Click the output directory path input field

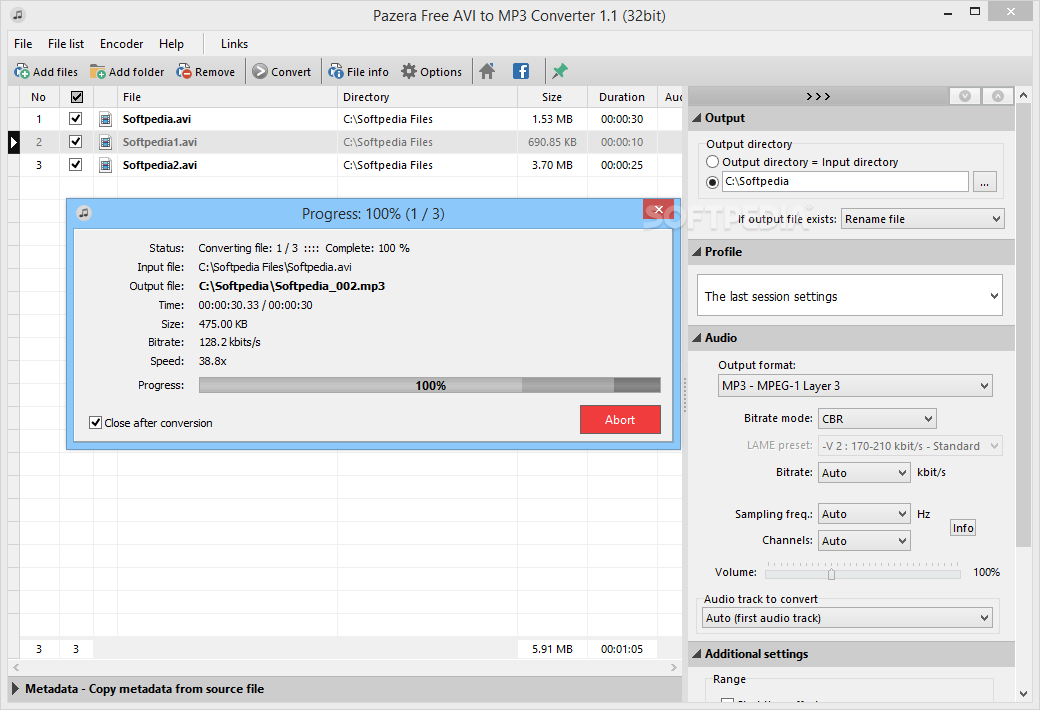pos(846,182)
